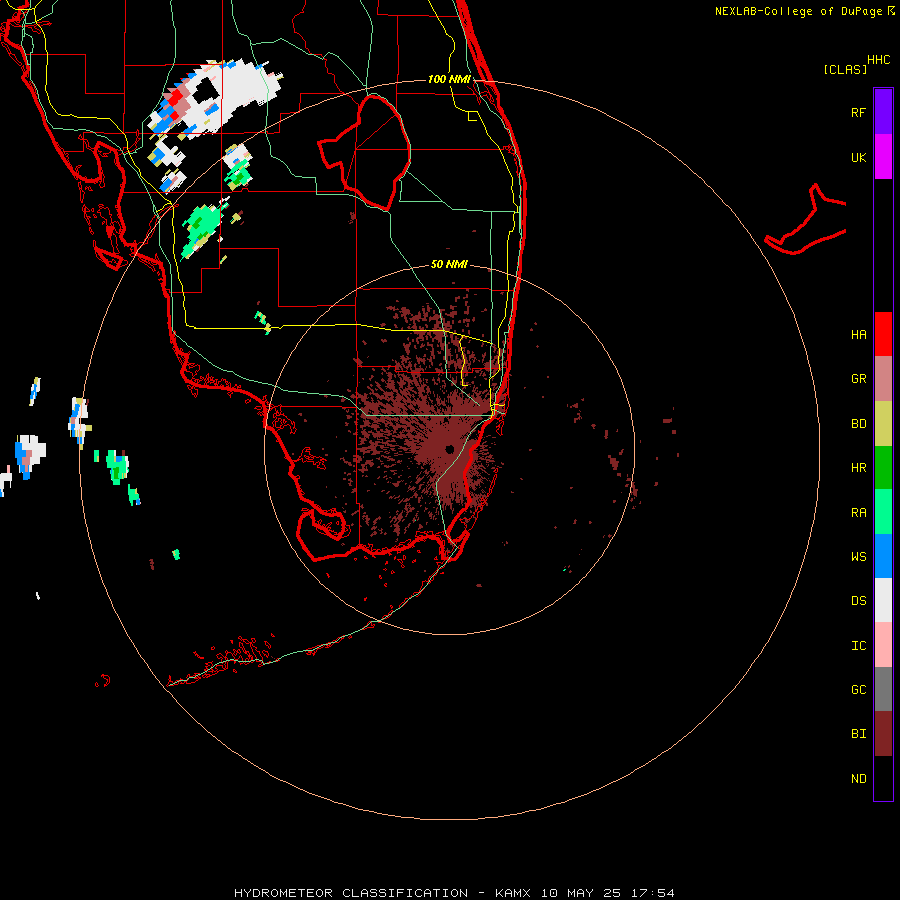Click the 'ND' legend label
Image resolution: width=900 pixels, height=900 pixels.
coord(858,779)
